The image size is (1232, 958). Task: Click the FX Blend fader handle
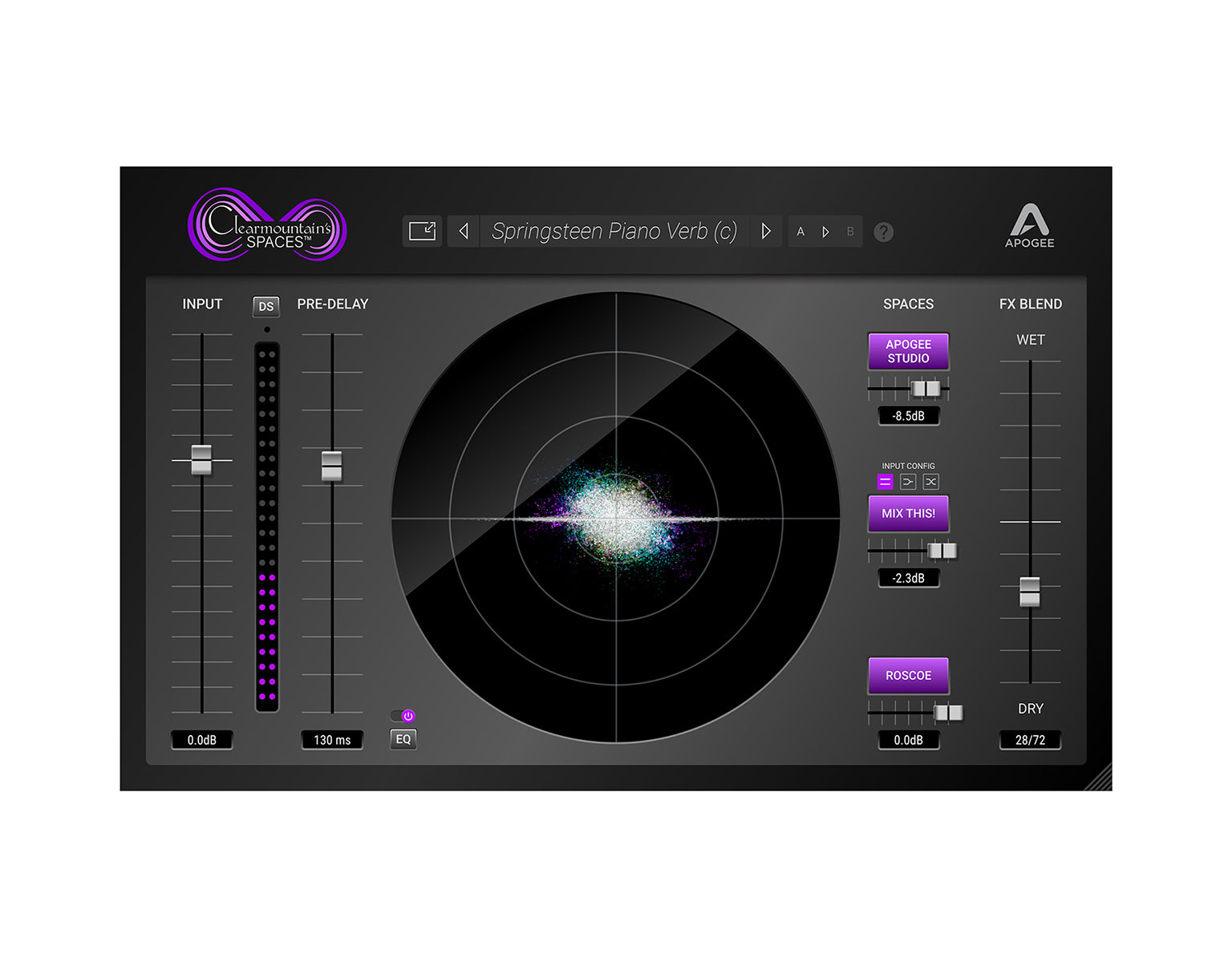(x=1030, y=592)
